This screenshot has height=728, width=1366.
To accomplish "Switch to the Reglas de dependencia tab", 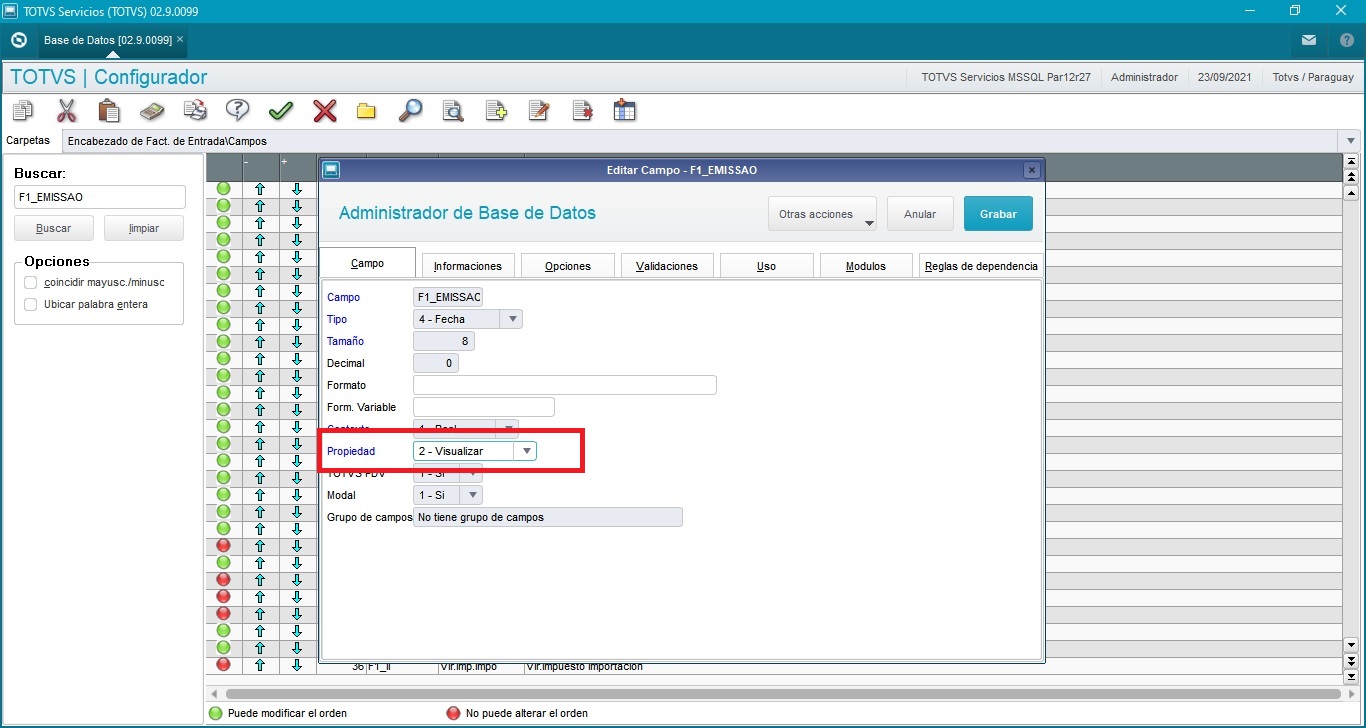I will (x=981, y=266).
